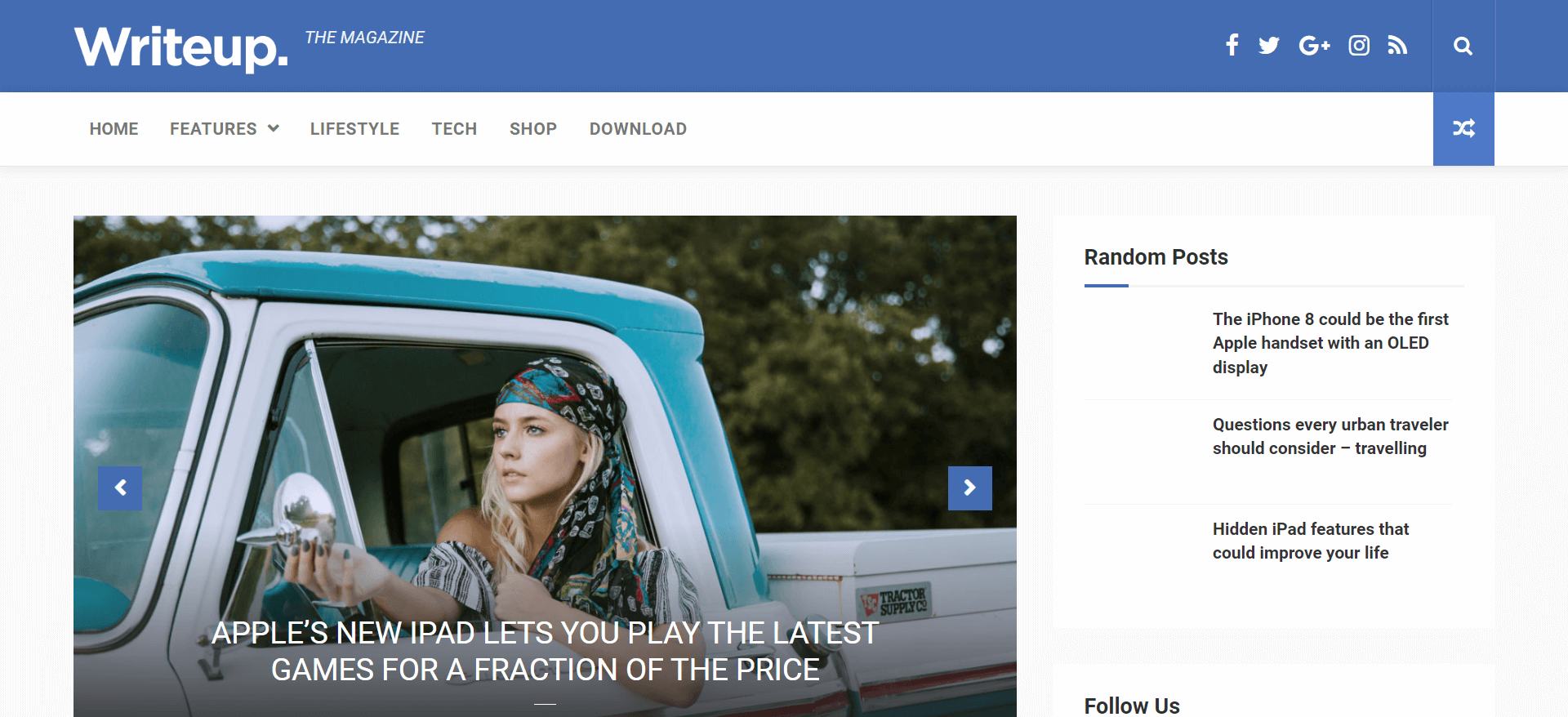The height and width of the screenshot is (717, 1568).
Task: Expand FEATURES dropdown chevron
Action: (x=274, y=128)
